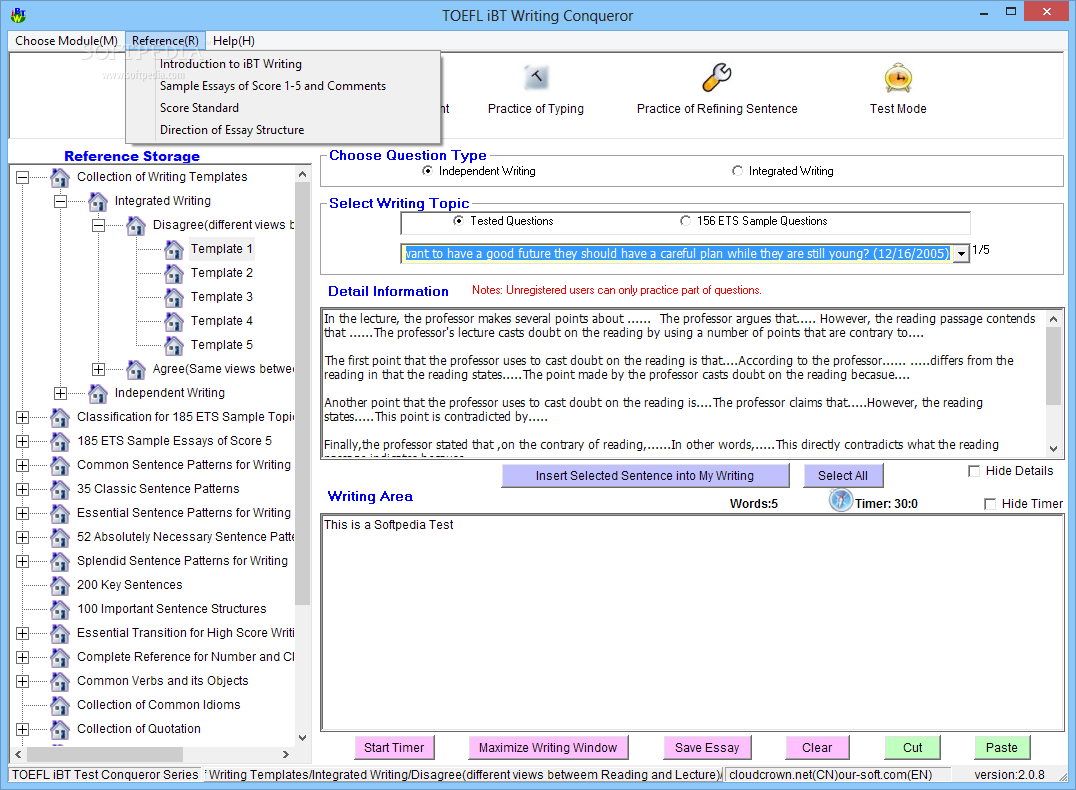Expand 52 Absolutely Necessary Sentence Patterns
1076x790 pixels.
pyautogui.click(x=23, y=537)
